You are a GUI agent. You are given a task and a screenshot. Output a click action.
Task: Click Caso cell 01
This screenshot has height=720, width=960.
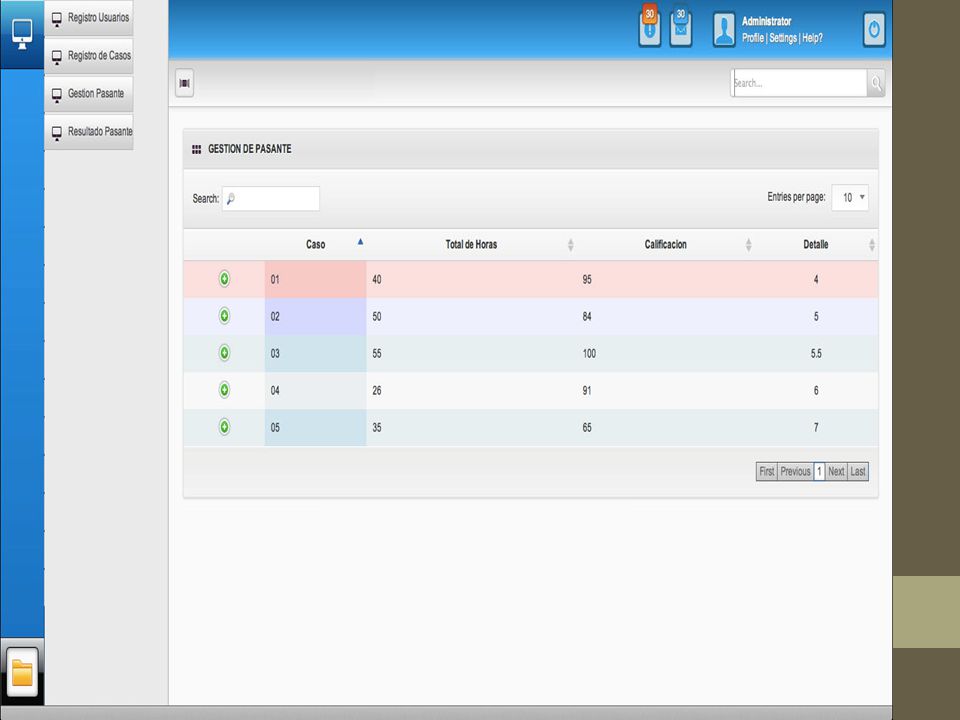315,279
